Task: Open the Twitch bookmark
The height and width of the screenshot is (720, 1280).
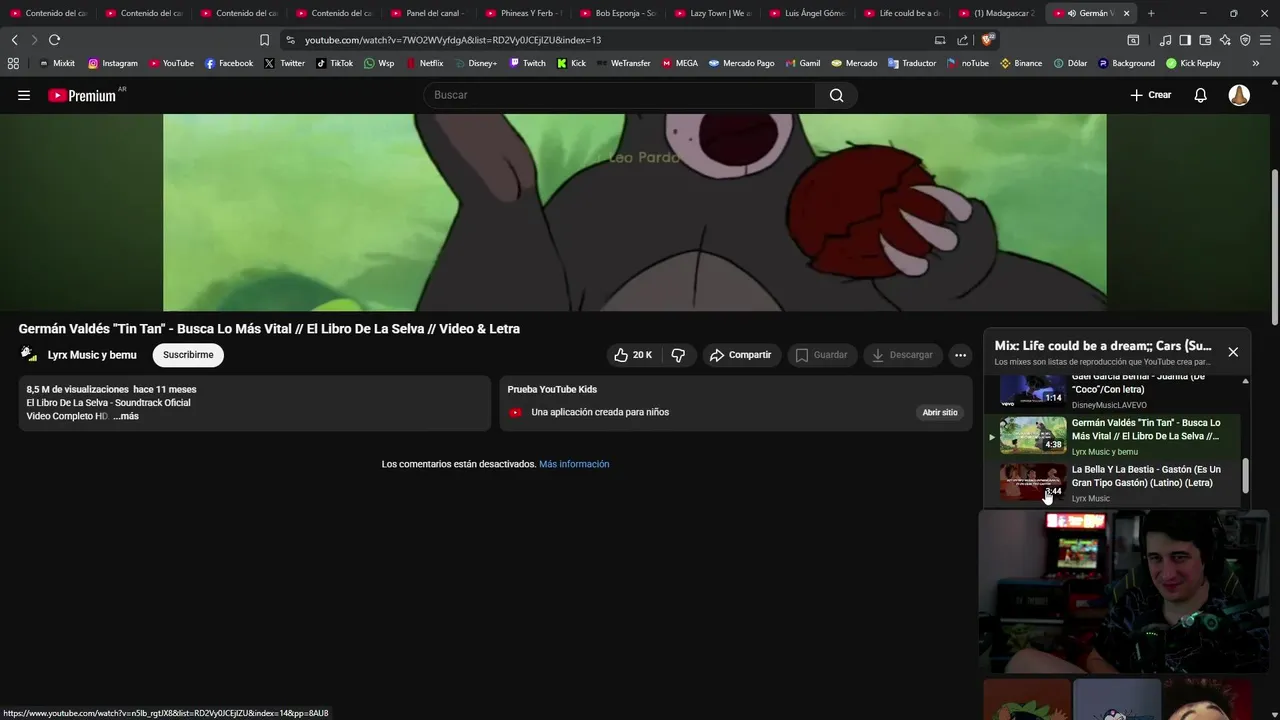Action: pyautogui.click(x=527, y=63)
